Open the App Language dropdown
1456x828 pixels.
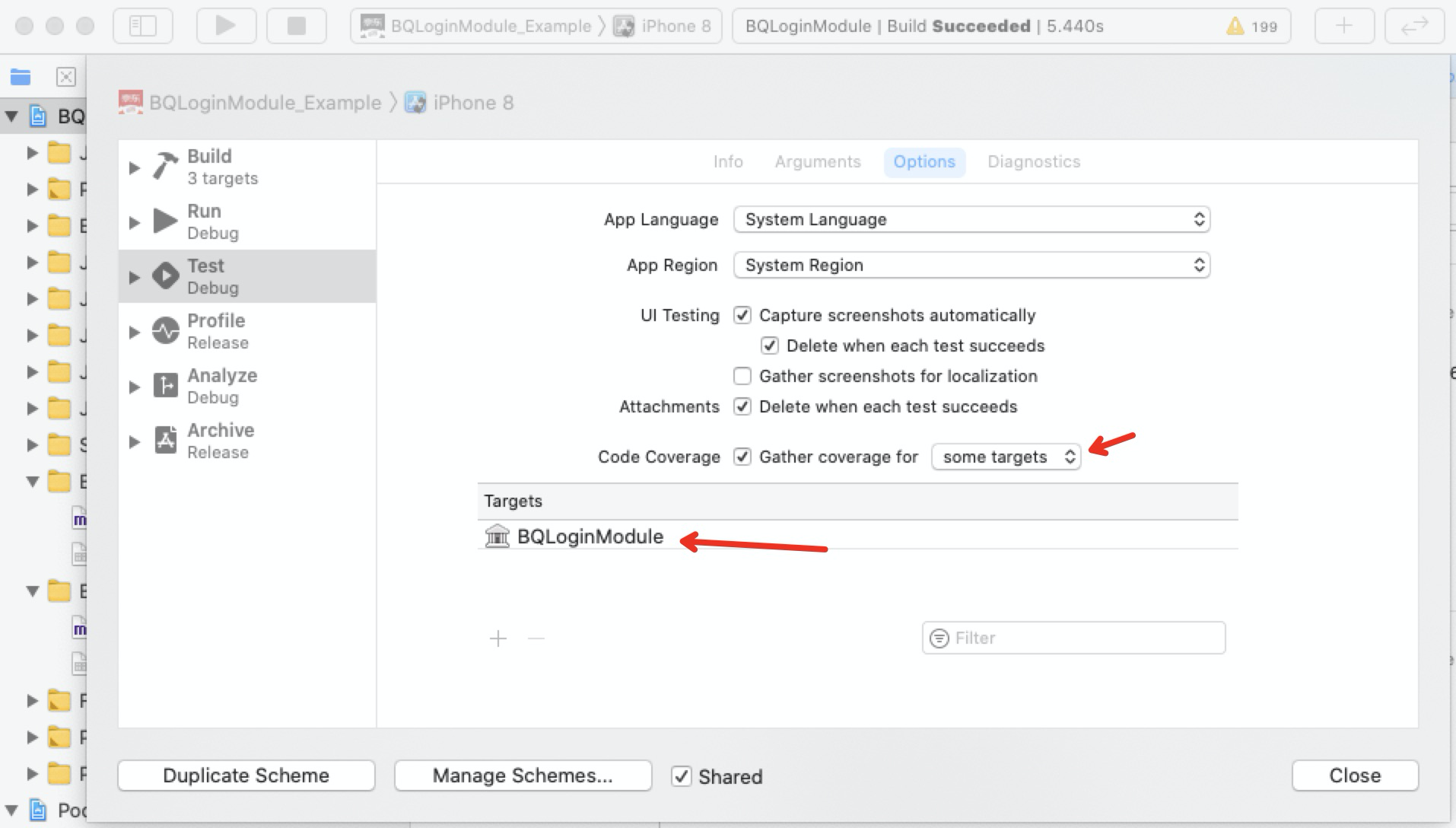(971, 219)
